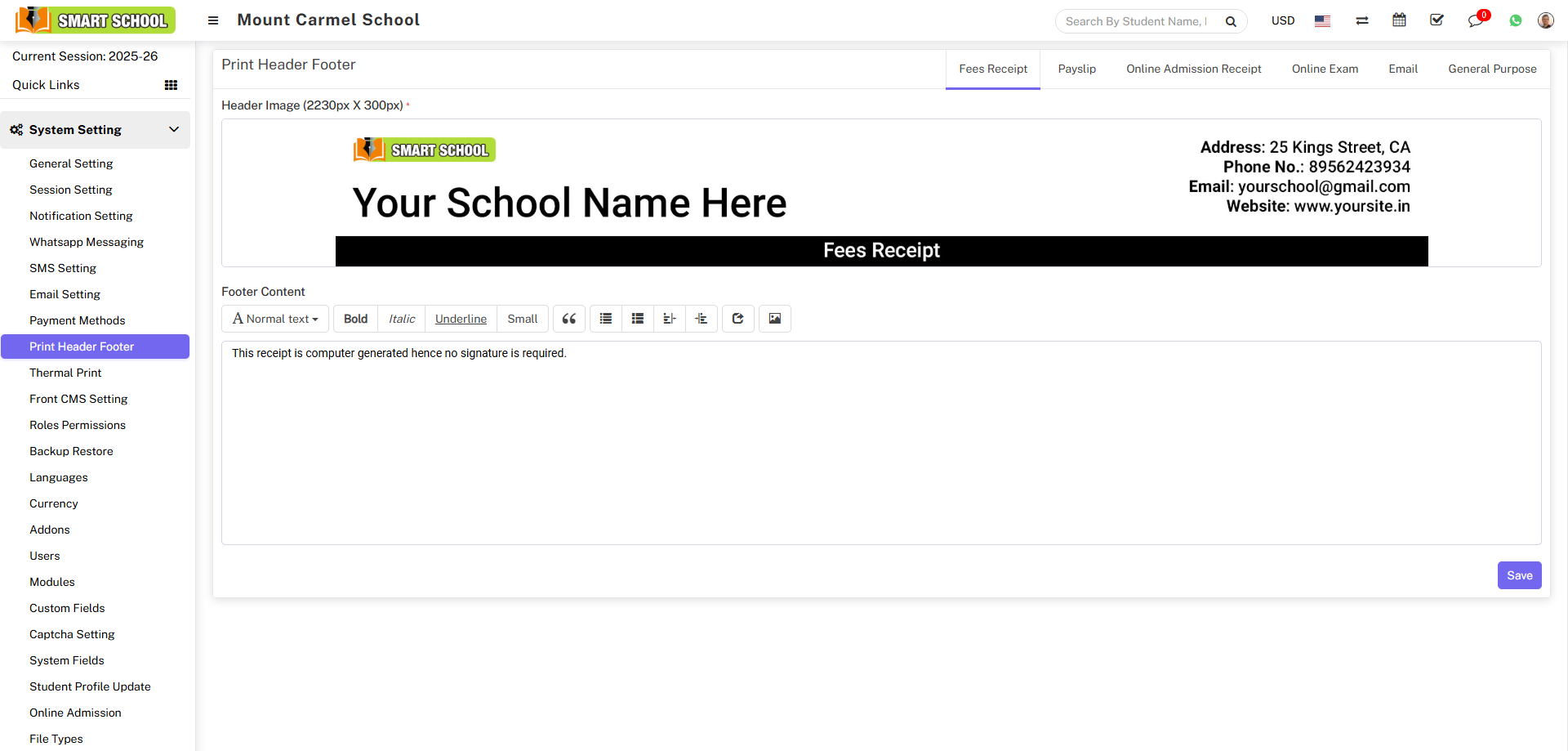Click the Save button

[1519, 575]
